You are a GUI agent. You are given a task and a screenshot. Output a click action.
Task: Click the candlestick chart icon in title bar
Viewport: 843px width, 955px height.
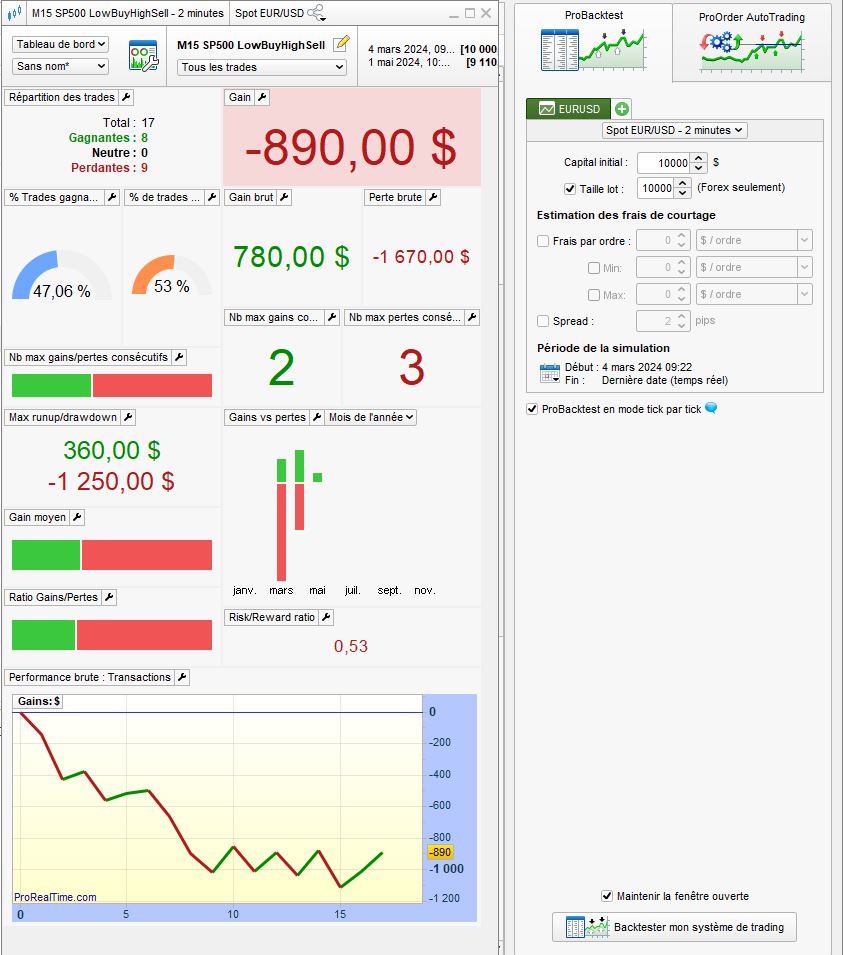tap(15, 12)
